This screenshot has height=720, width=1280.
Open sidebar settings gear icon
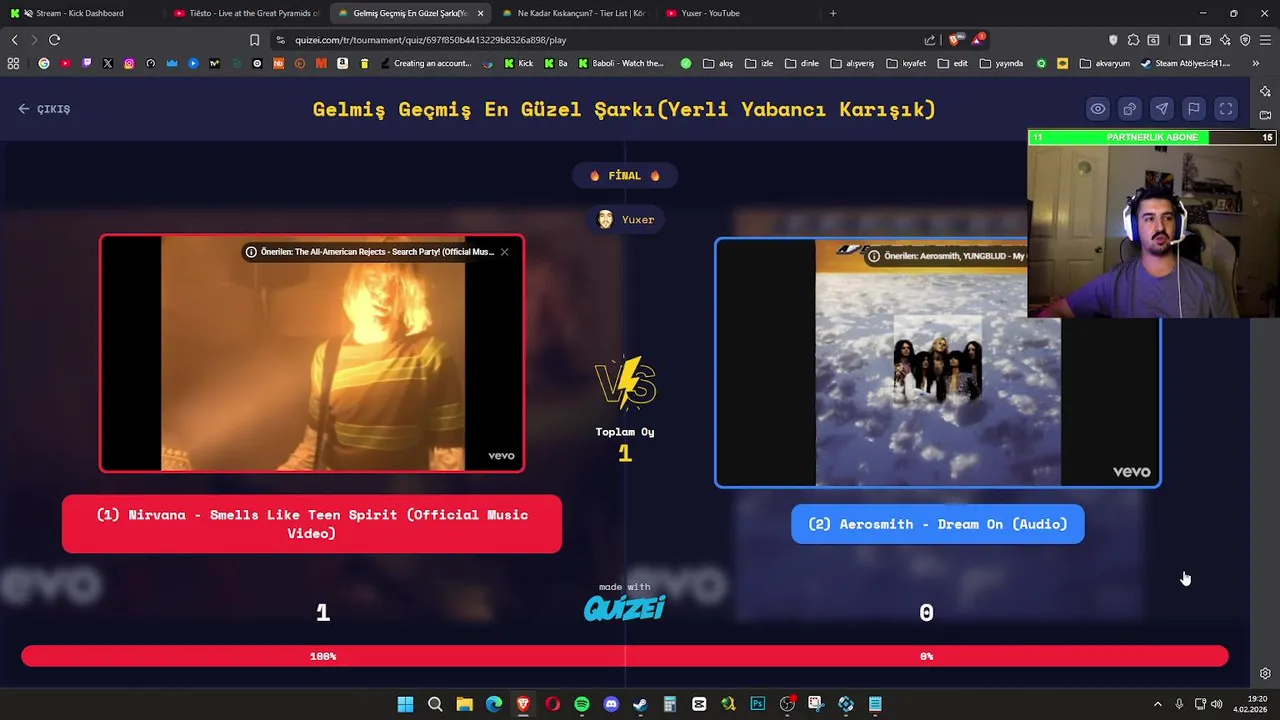(1265, 674)
